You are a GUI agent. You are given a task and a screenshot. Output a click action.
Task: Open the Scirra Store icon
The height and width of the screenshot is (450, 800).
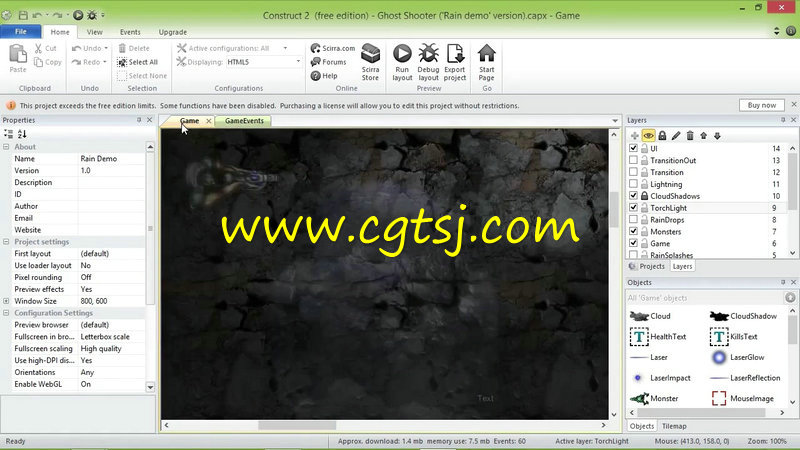370,54
